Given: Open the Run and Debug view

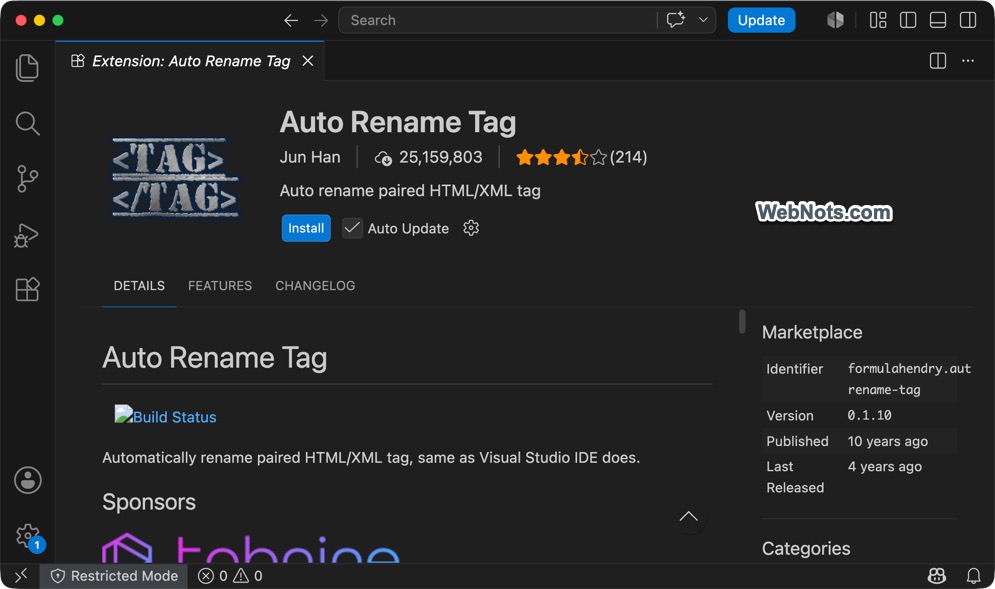Looking at the screenshot, I should pos(27,235).
